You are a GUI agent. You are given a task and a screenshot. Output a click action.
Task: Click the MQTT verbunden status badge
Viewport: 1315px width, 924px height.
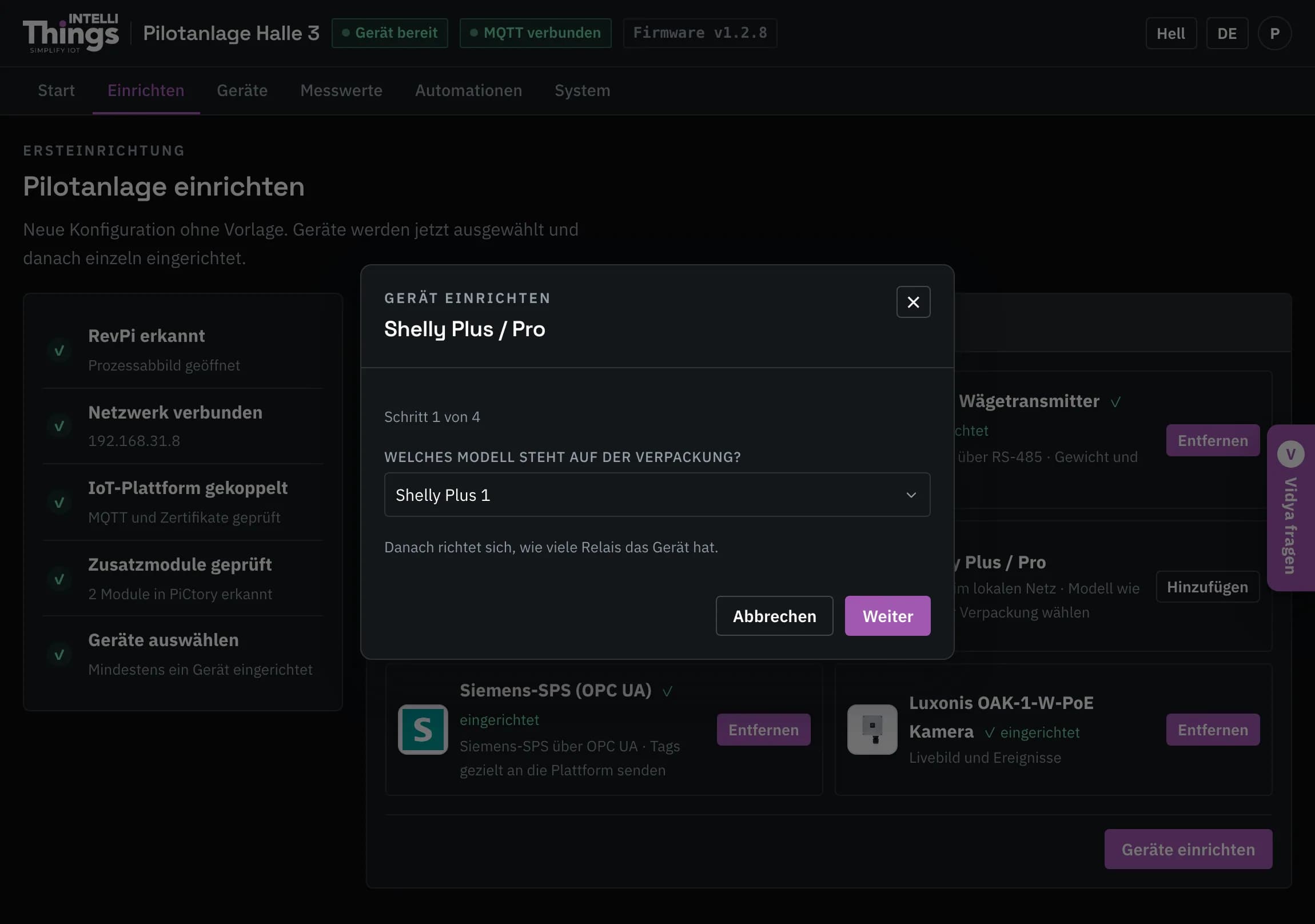click(x=535, y=33)
